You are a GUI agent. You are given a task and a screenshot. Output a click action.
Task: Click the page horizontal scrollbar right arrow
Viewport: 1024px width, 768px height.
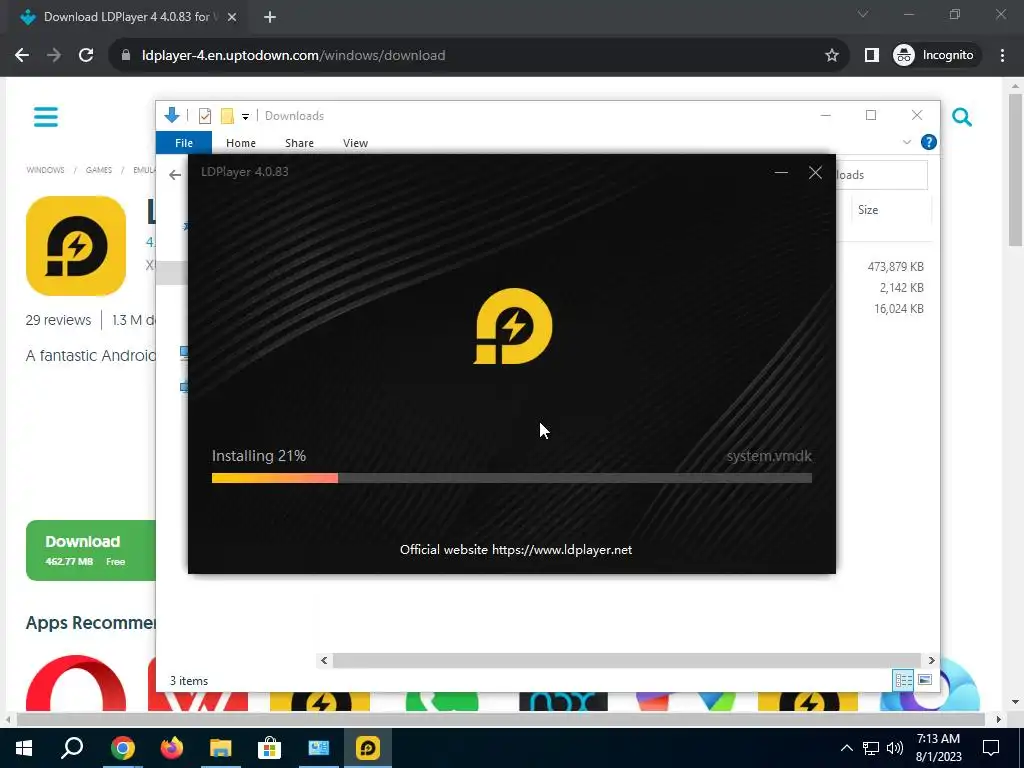[x=998, y=719]
